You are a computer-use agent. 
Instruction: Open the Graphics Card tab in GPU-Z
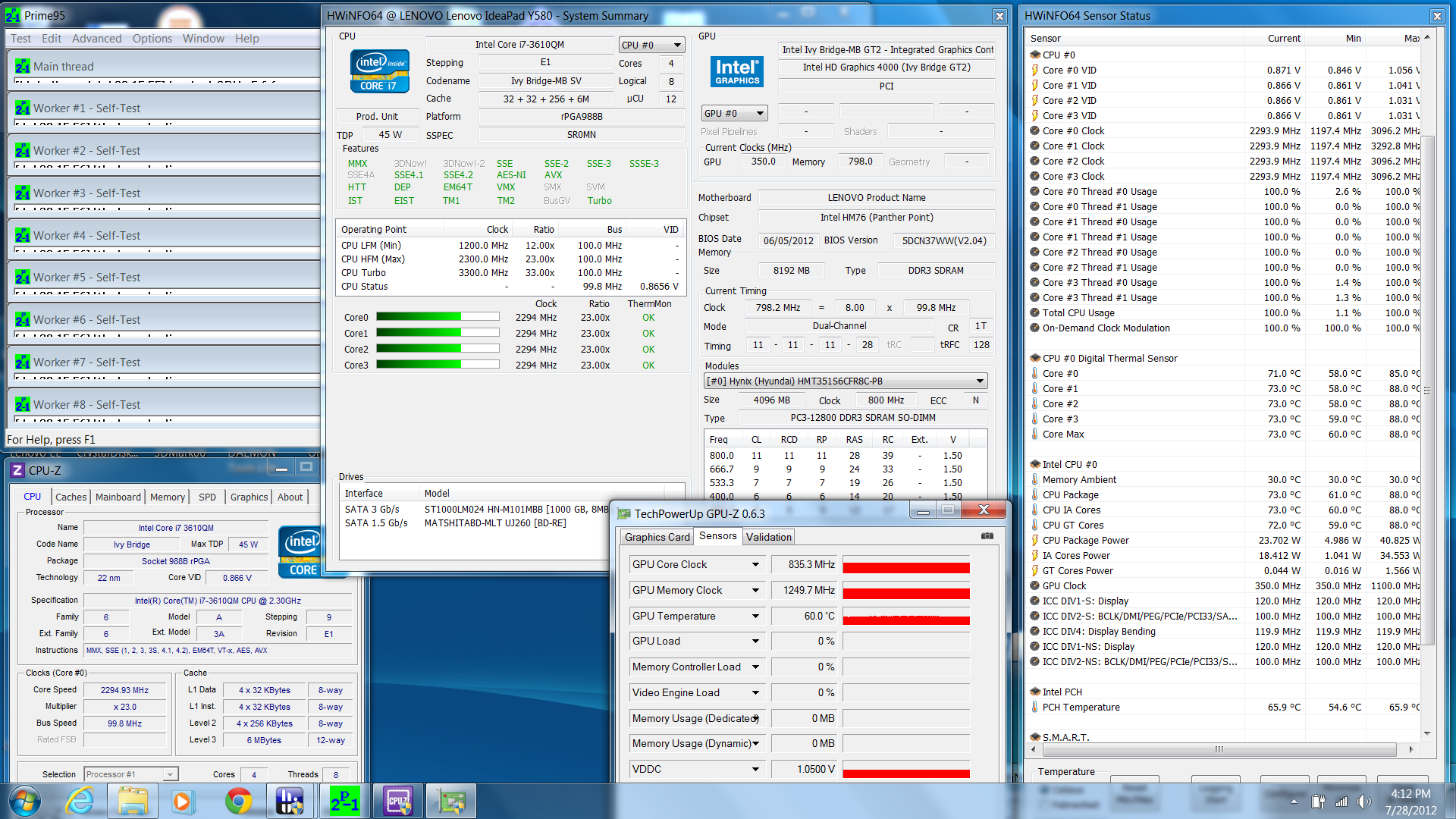point(657,537)
